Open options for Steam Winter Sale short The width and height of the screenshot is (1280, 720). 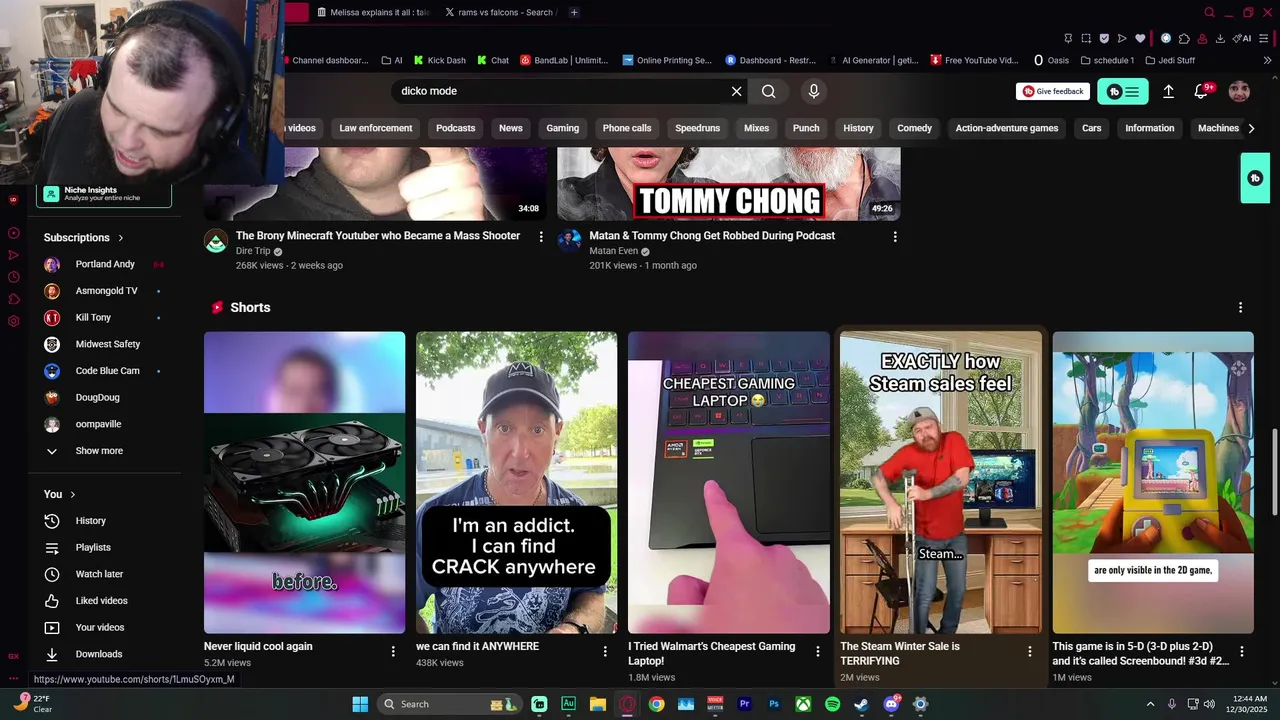(x=1030, y=651)
